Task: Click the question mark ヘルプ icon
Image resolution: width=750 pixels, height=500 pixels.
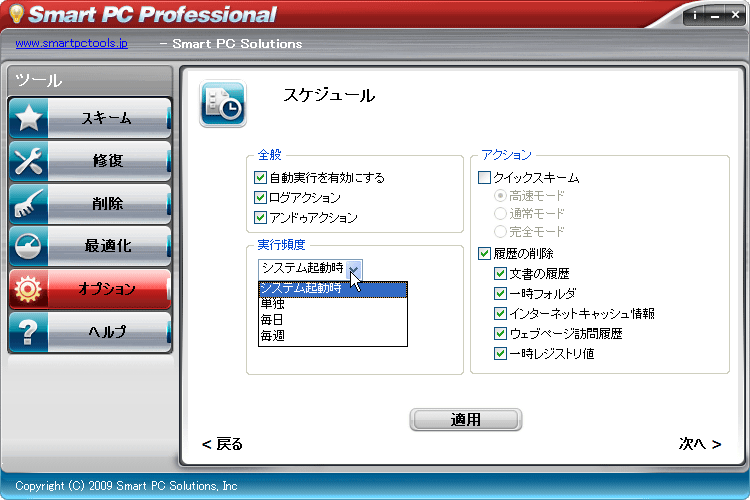Action: (28, 332)
